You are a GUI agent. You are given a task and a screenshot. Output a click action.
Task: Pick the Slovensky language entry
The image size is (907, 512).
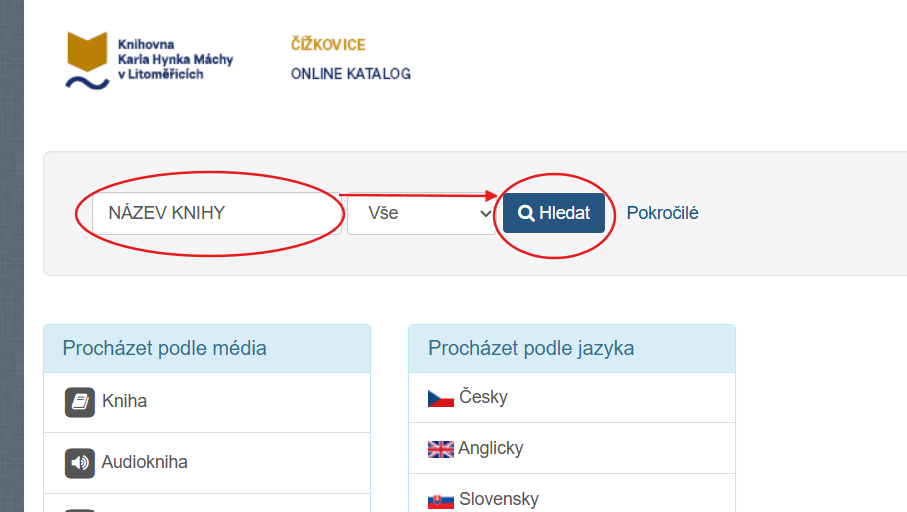point(498,499)
